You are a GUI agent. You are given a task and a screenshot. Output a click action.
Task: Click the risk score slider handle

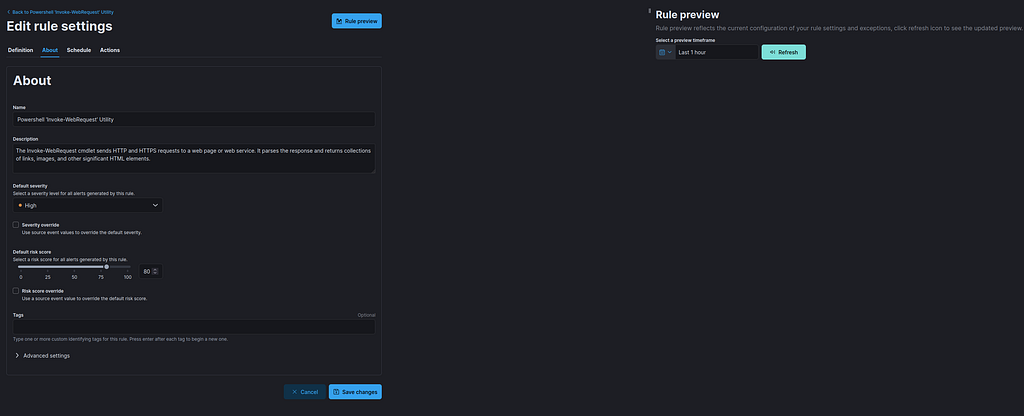point(106,266)
